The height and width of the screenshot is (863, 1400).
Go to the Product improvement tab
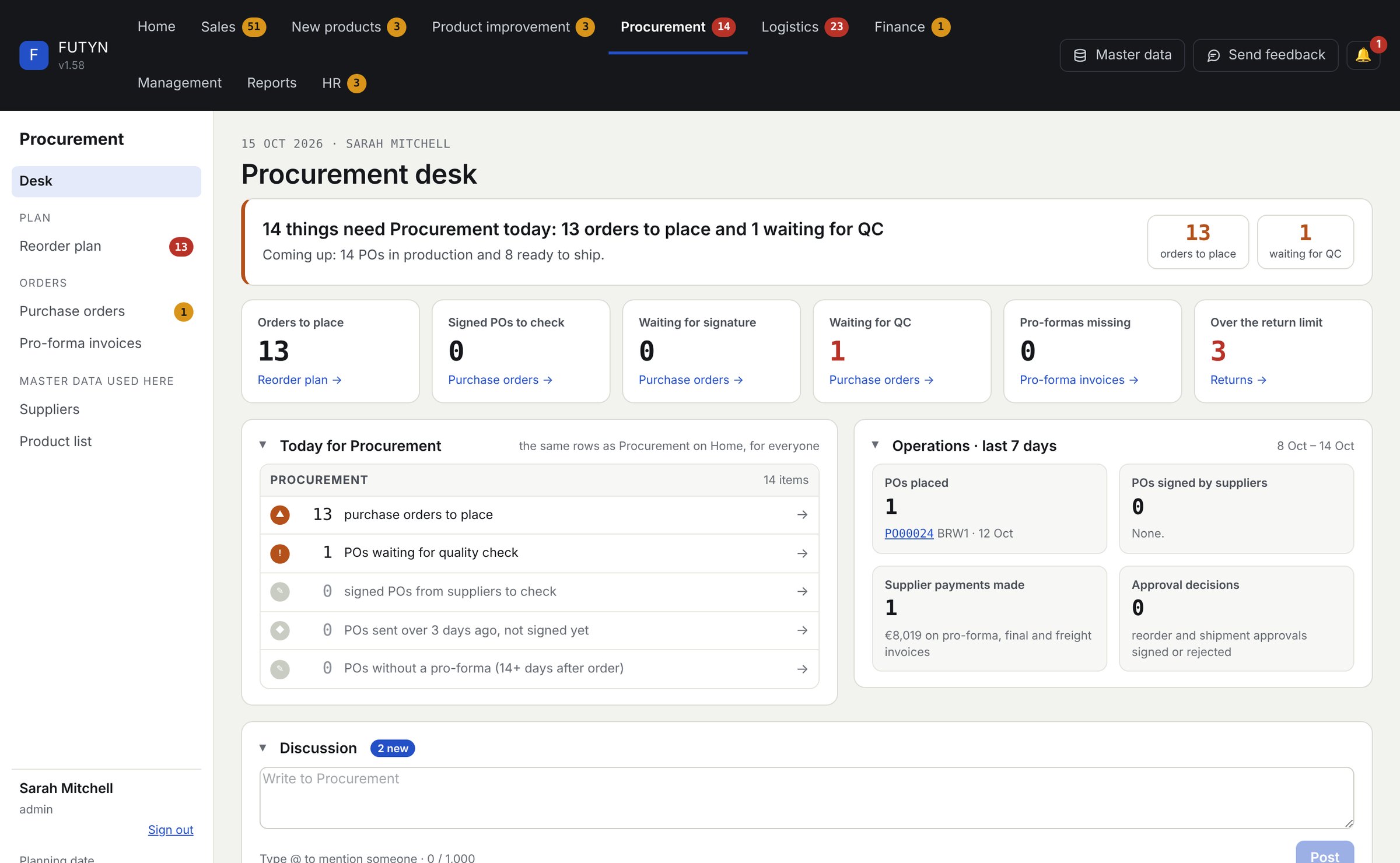pyautogui.click(x=513, y=27)
